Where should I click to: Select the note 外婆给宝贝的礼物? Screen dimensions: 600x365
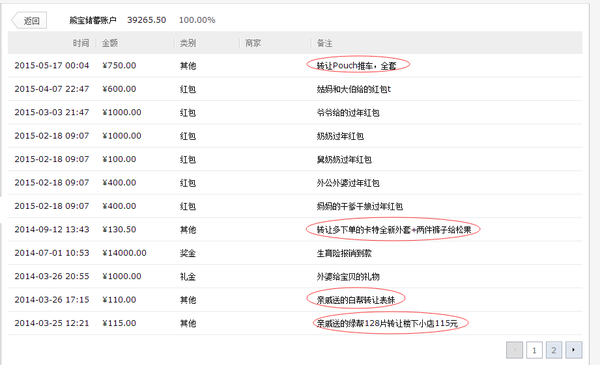pyautogui.click(x=348, y=277)
